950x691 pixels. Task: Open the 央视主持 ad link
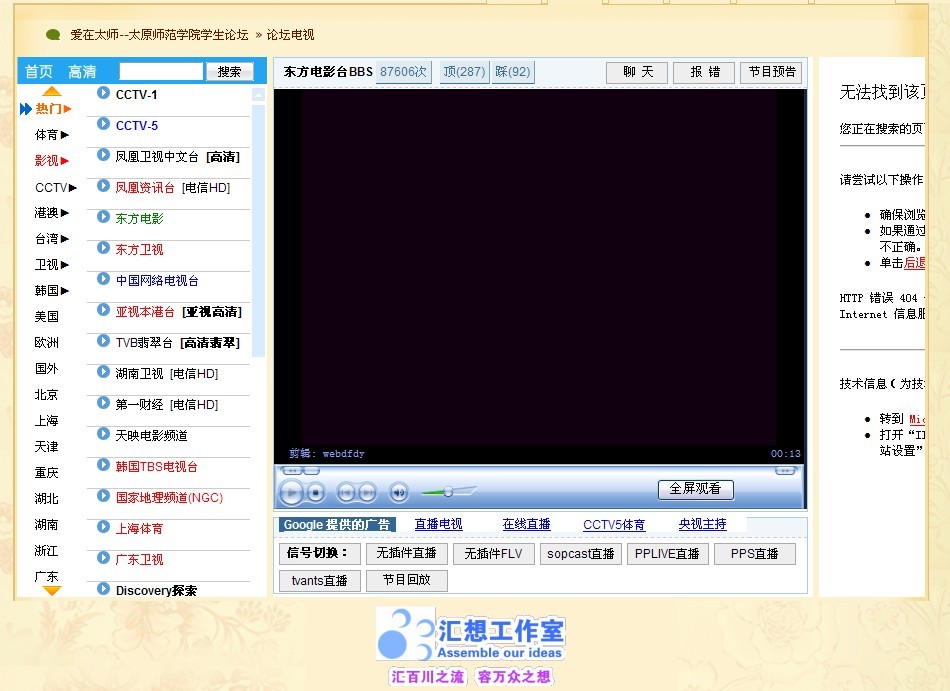click(x=702, y=524)
